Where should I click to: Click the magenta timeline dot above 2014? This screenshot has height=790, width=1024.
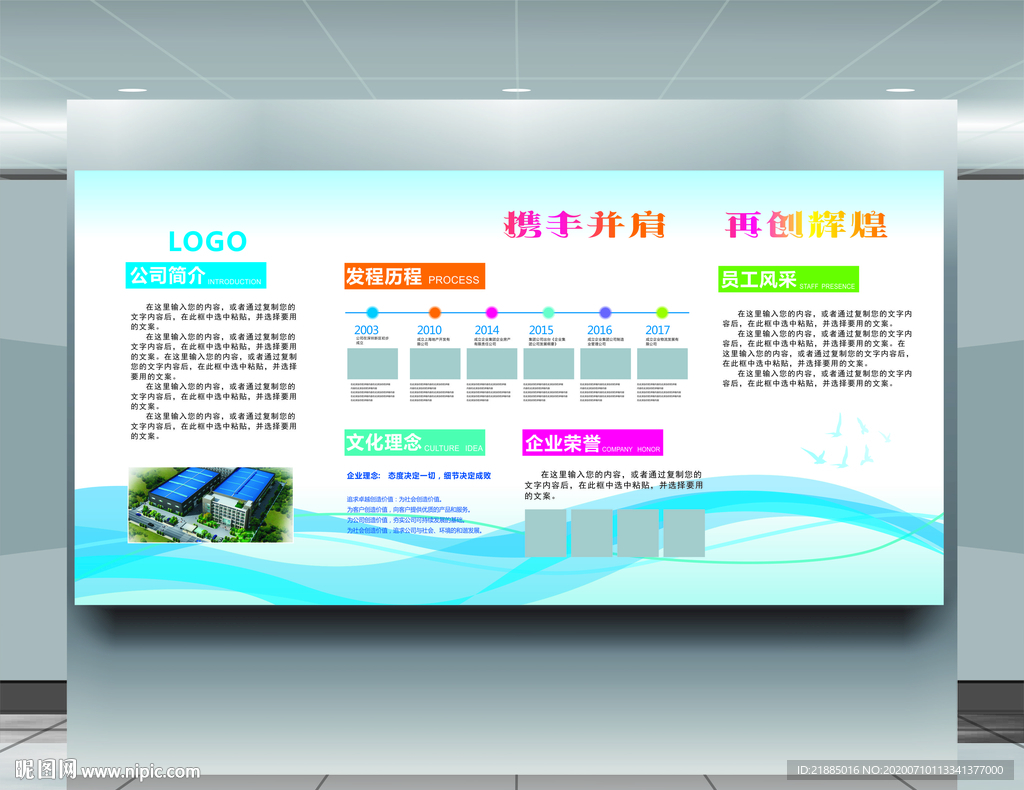492,312
